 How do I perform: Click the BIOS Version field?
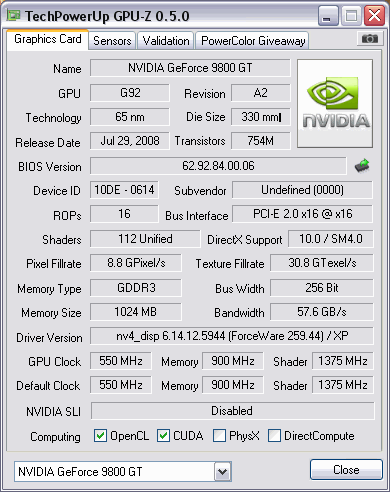point(218,166)
